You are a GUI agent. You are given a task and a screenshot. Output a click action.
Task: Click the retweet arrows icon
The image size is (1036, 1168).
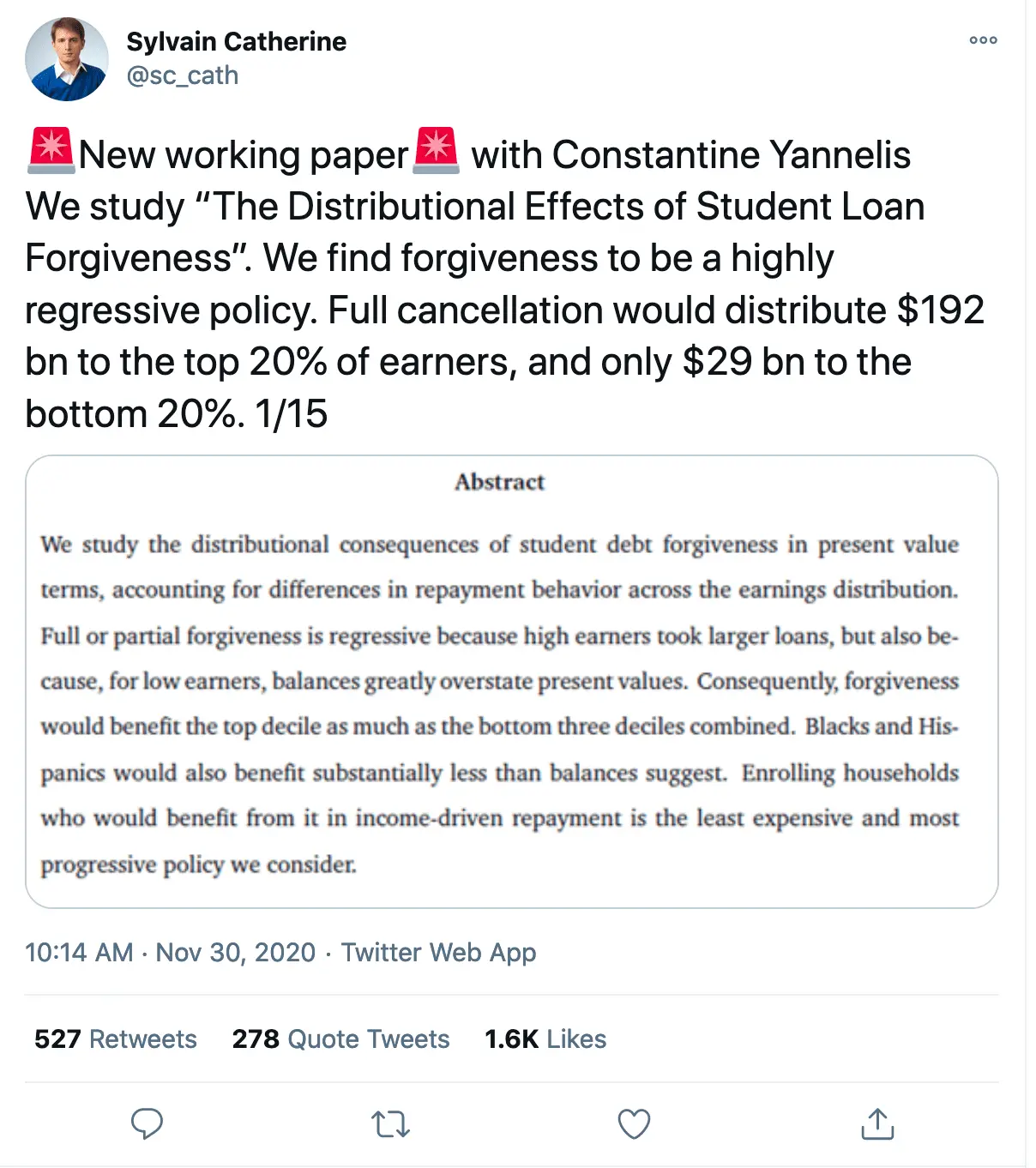point(390,1123)
